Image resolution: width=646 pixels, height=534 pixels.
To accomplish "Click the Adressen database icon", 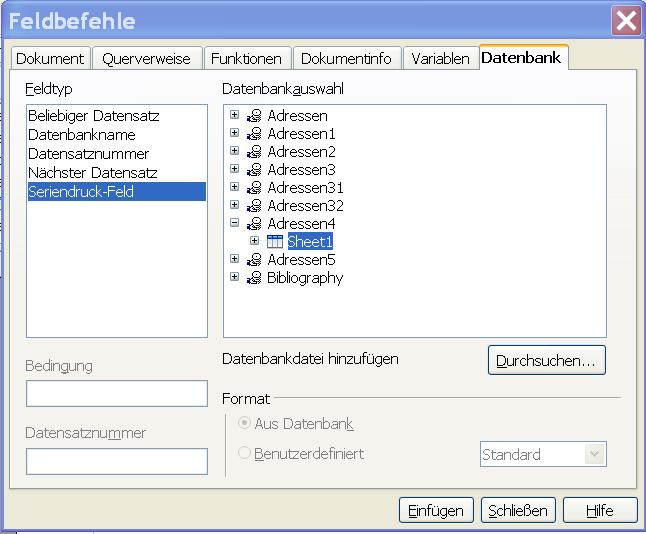I will [x=254, y=116].
